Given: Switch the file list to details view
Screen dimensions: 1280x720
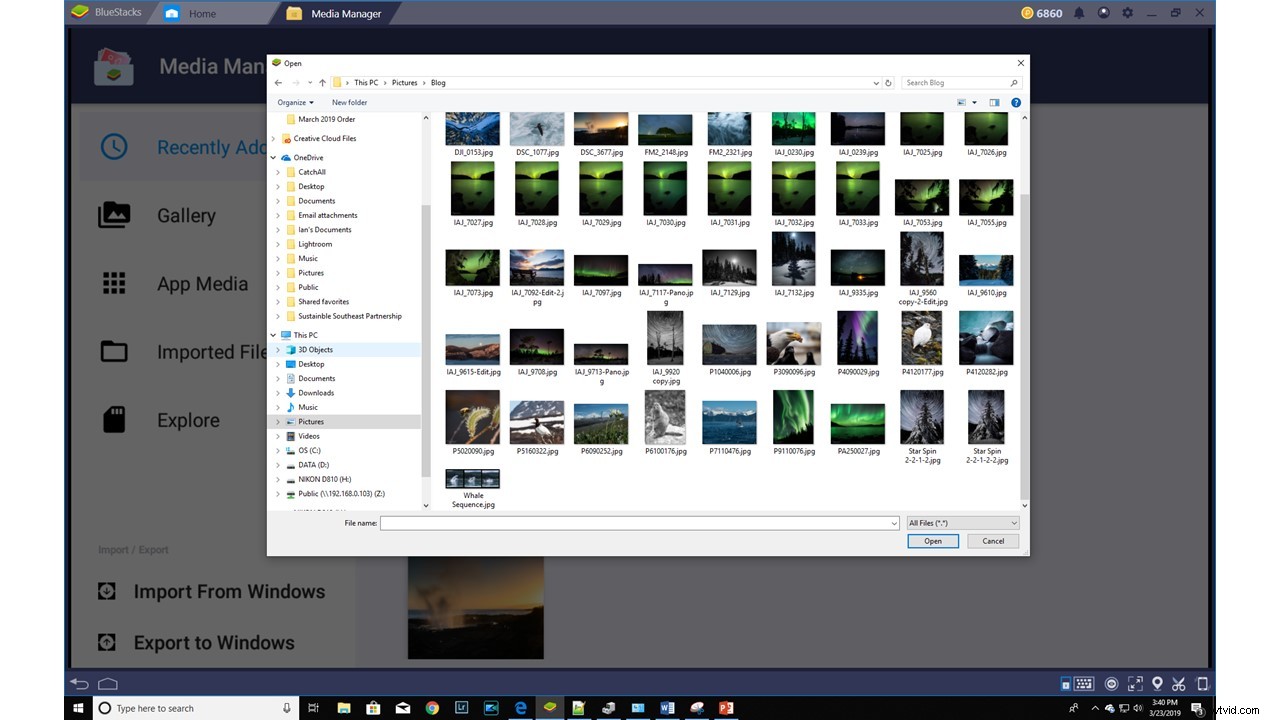Looking at the screenshot, I should tap(975, 102).
